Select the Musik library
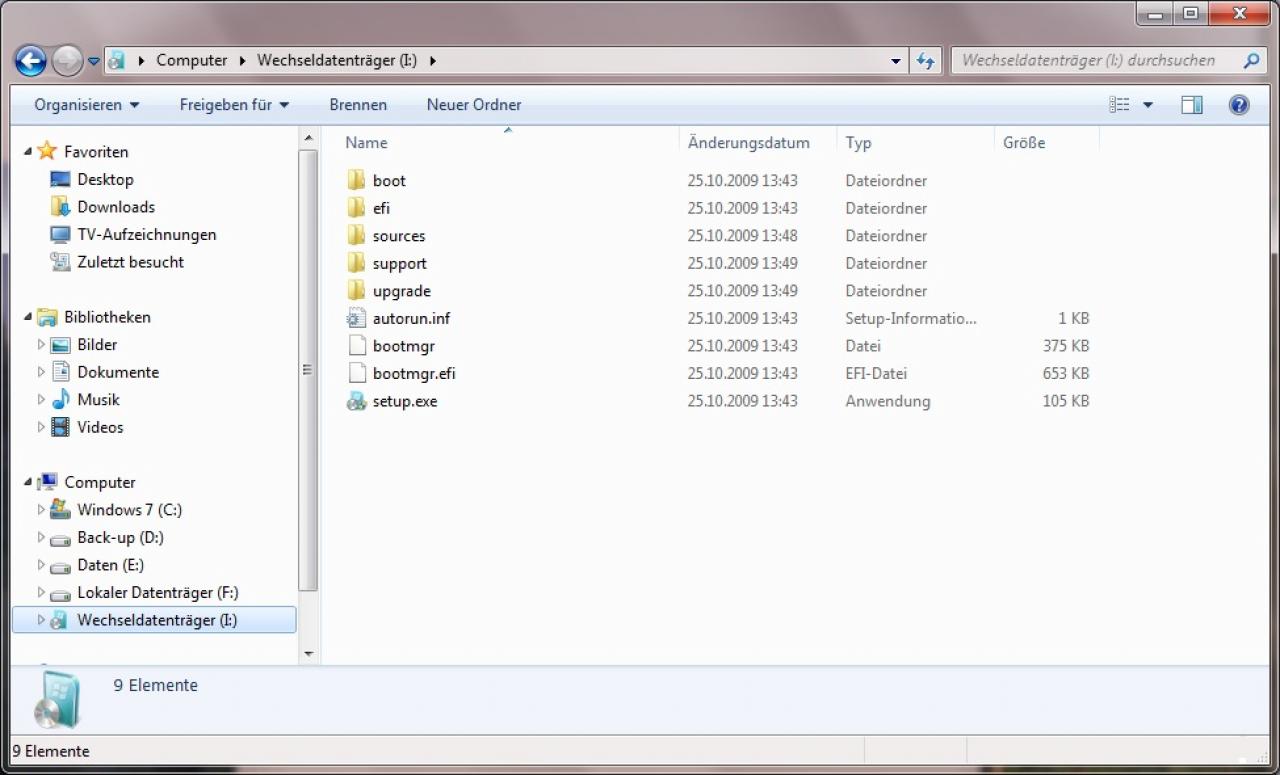Image resolution: width=1280 pixels, height=775 pixels. (x=98, y=400)
